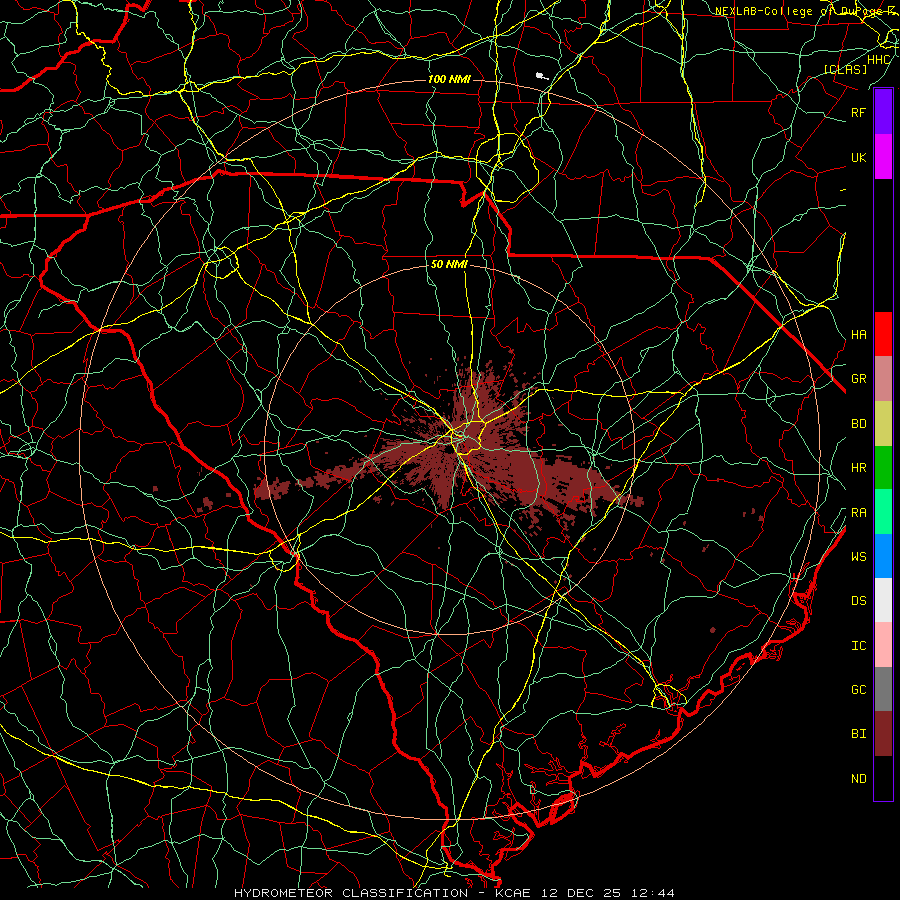Click the IC legend label
900x900 pixels.
pos(858,646)
